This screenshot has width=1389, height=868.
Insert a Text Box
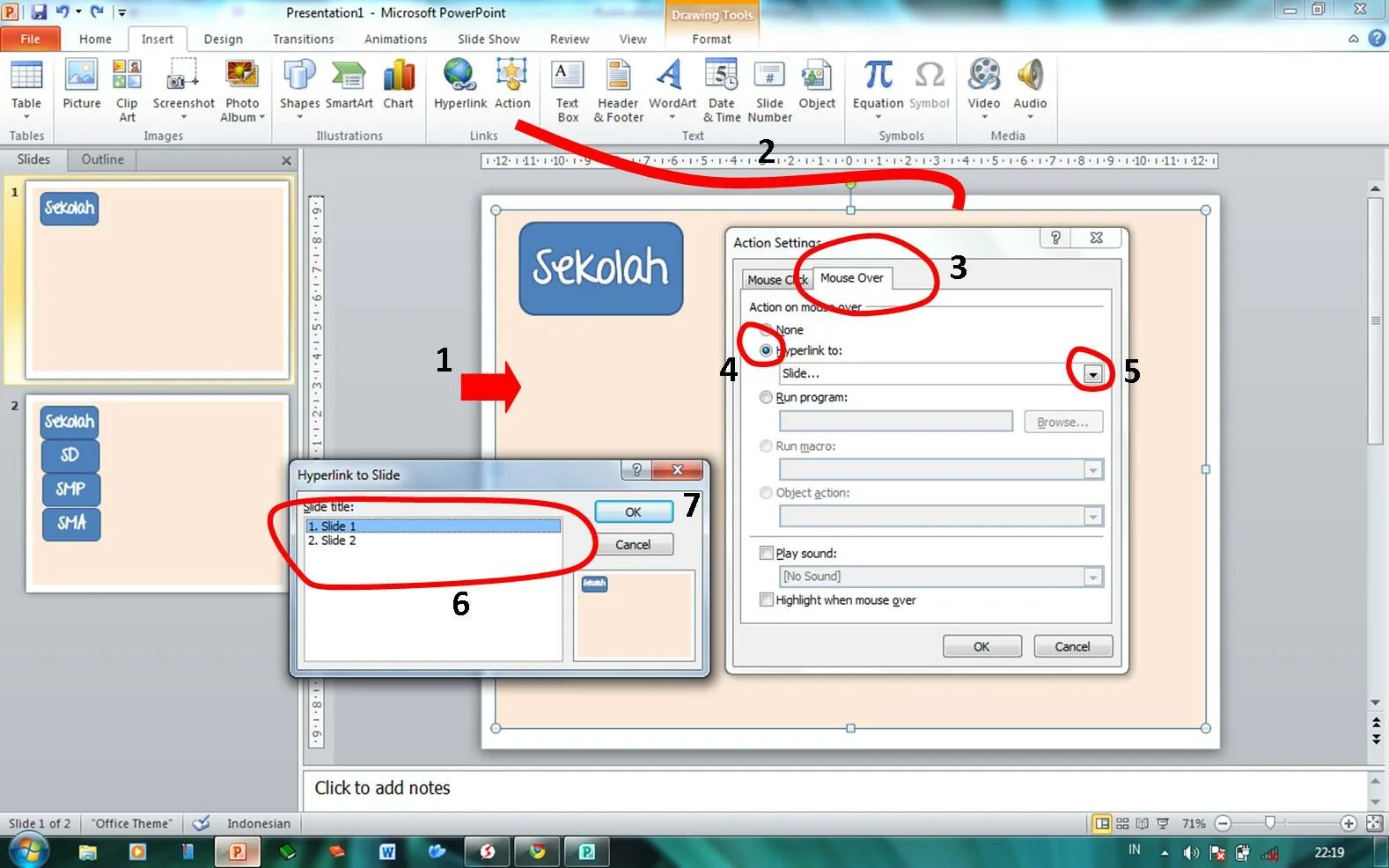[x=568, y=90]
